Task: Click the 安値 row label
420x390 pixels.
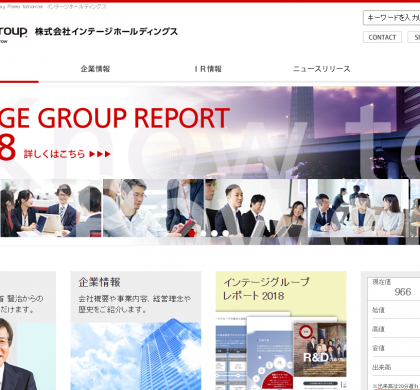Action: [378, 348]
